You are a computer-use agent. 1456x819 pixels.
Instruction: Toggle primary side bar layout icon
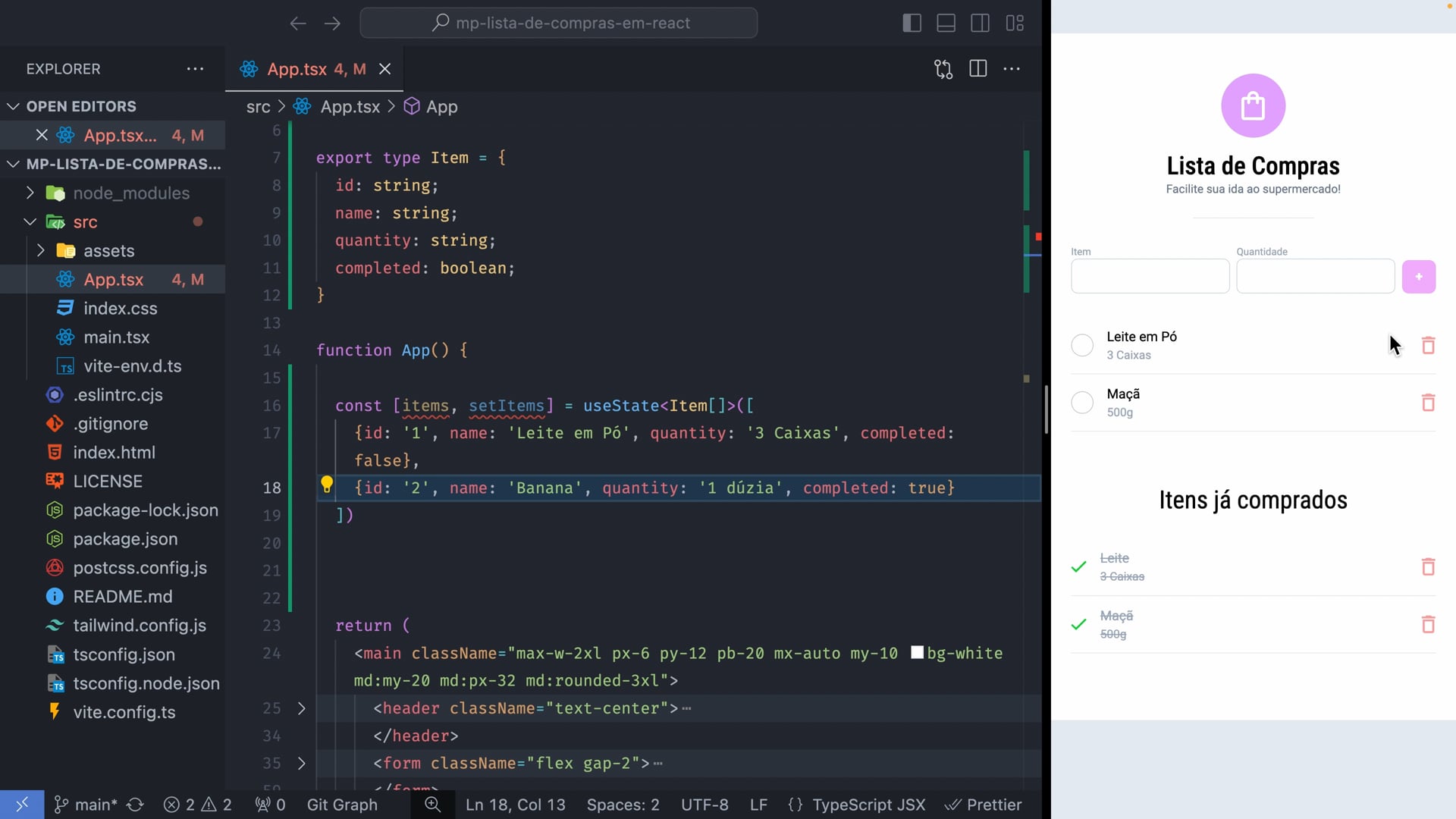pyautogui.click(x=912, y=24)
